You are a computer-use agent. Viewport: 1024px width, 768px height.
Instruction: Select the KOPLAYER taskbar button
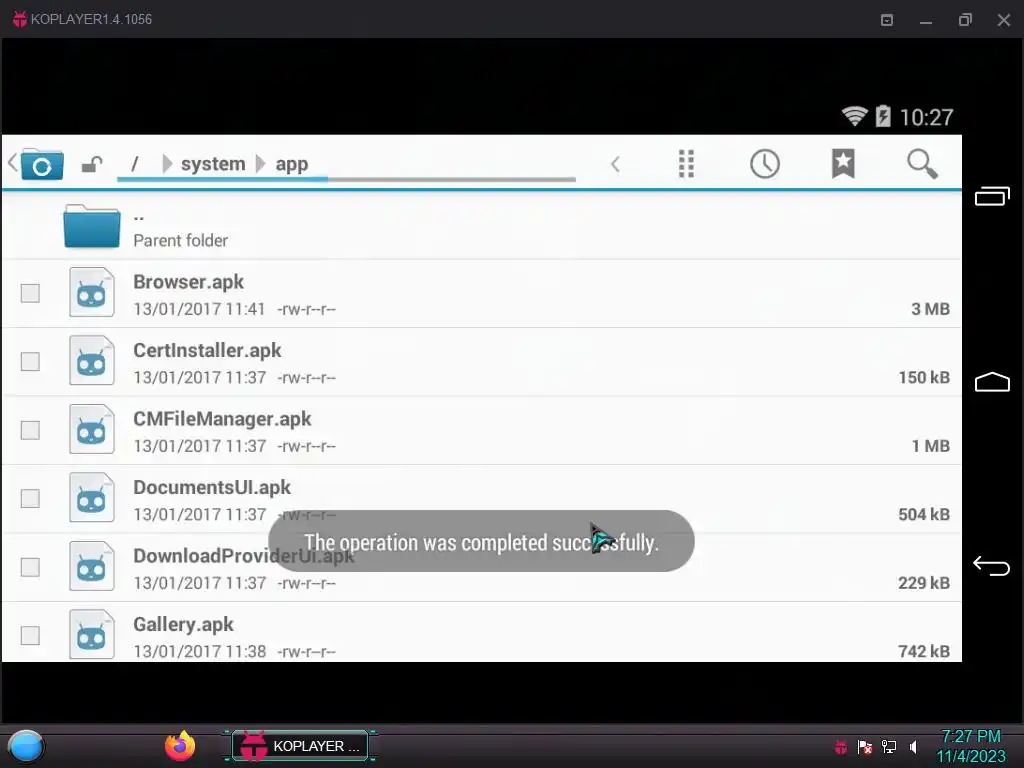(x=300, y=746)
